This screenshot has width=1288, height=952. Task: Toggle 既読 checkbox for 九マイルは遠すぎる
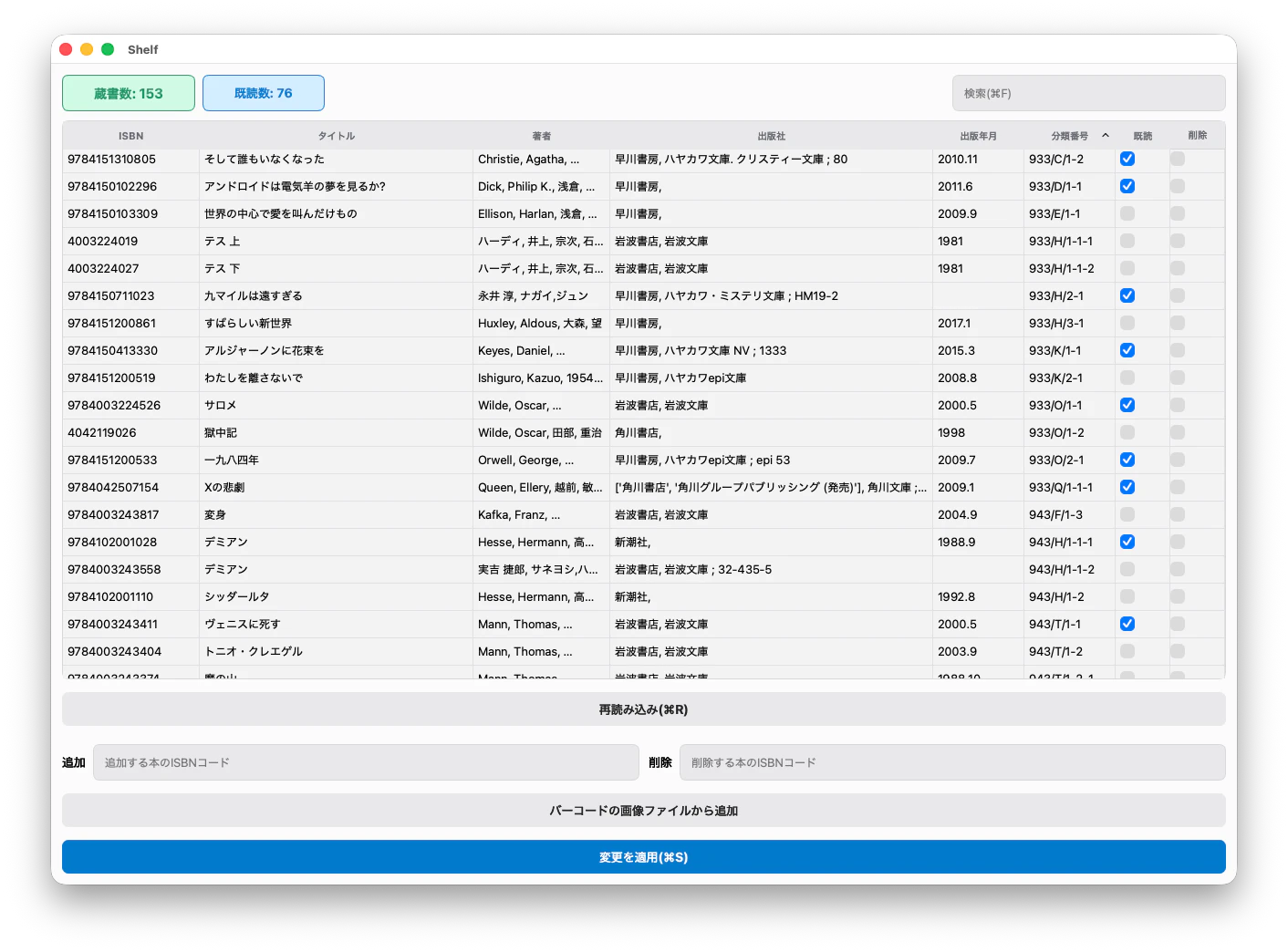point(1127,295)
